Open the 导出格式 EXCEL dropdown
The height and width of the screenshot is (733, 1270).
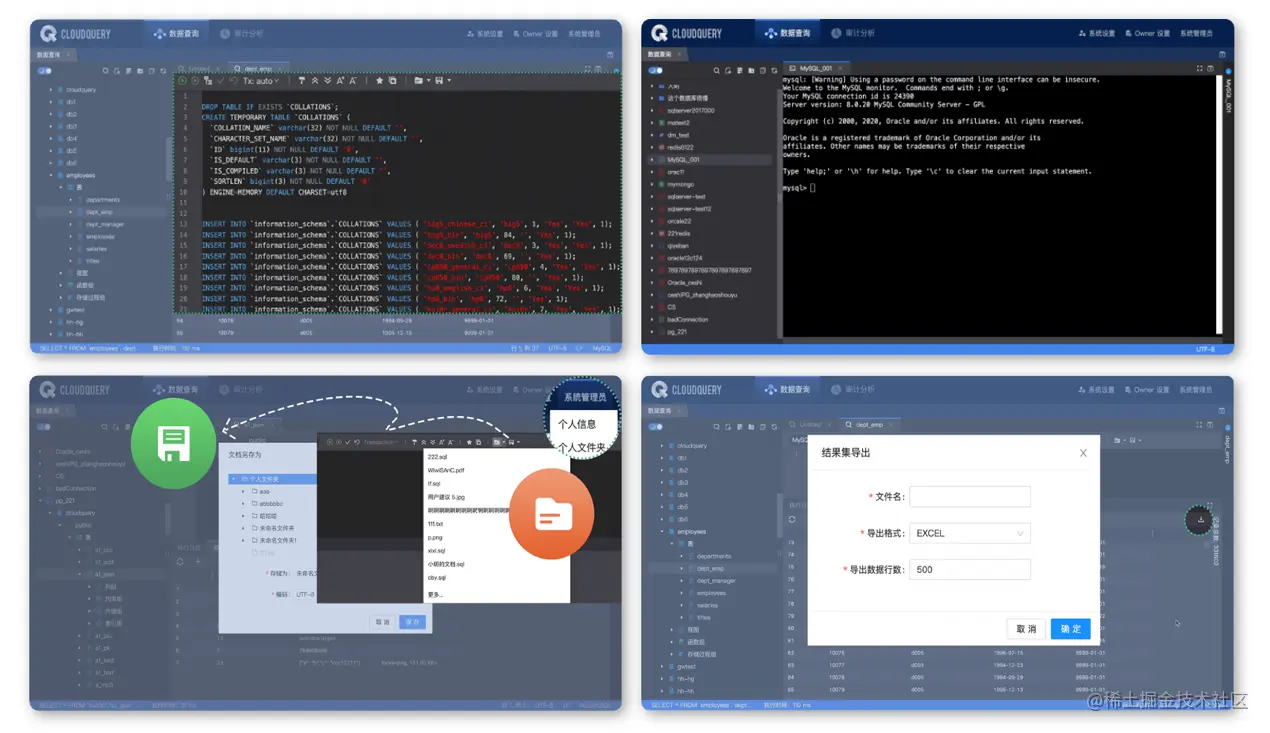(x=970, y=533)
